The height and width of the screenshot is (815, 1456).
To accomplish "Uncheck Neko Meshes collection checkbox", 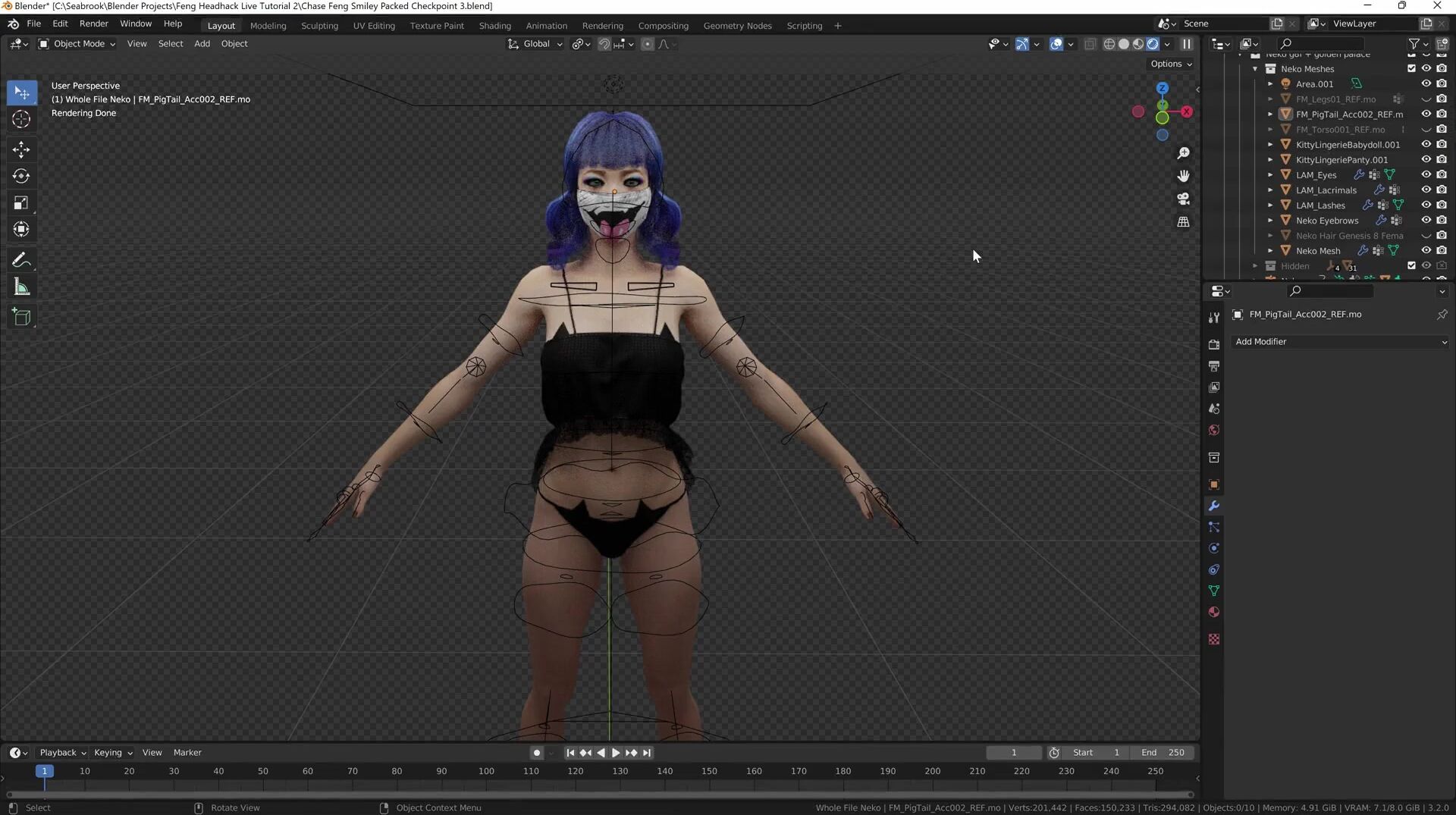I will point(1411,68).
